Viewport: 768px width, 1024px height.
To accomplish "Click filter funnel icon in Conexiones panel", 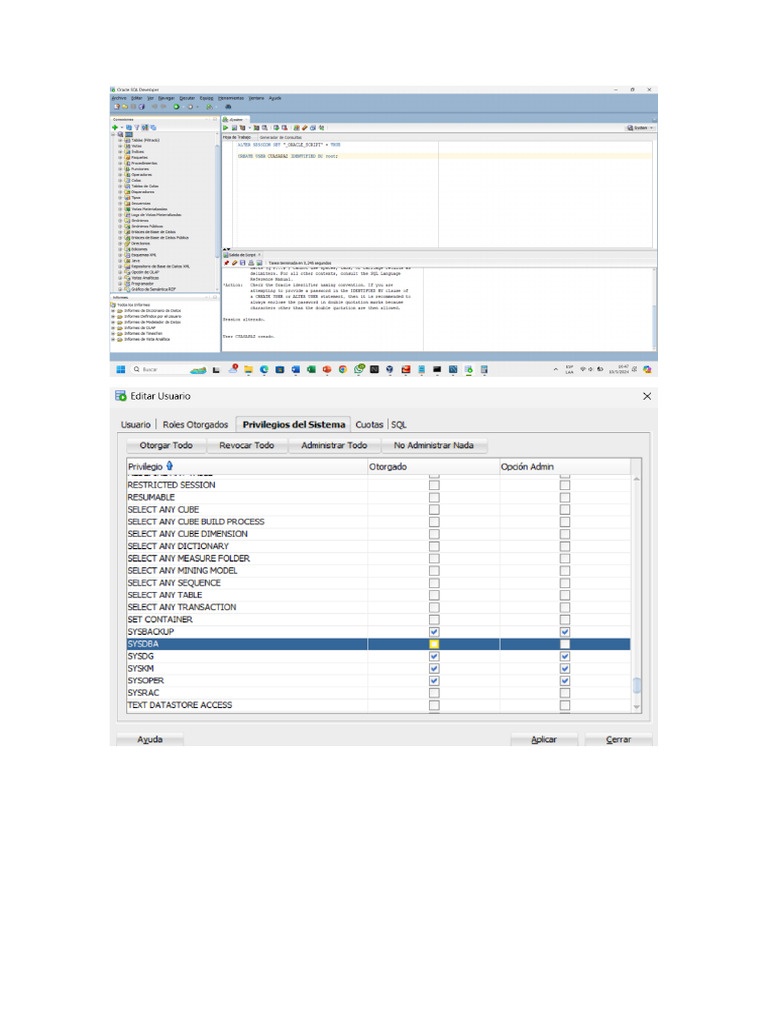I will tap(137, 128).
